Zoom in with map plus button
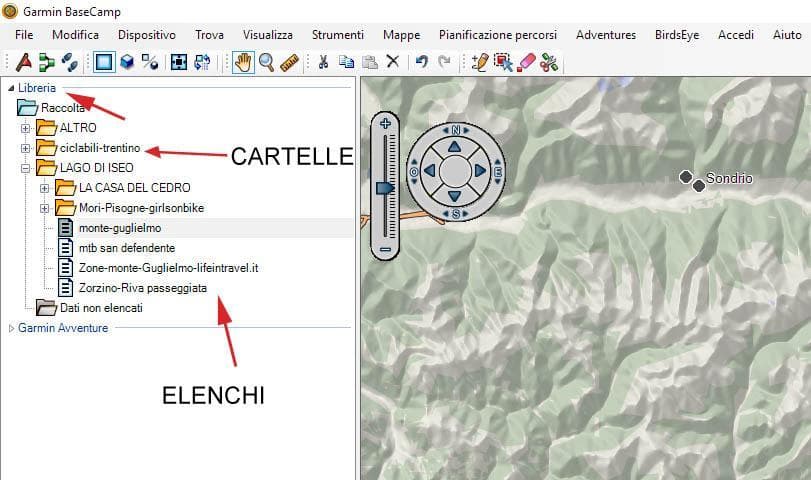Screen dimensions: 811x480 tap(385, 123)
